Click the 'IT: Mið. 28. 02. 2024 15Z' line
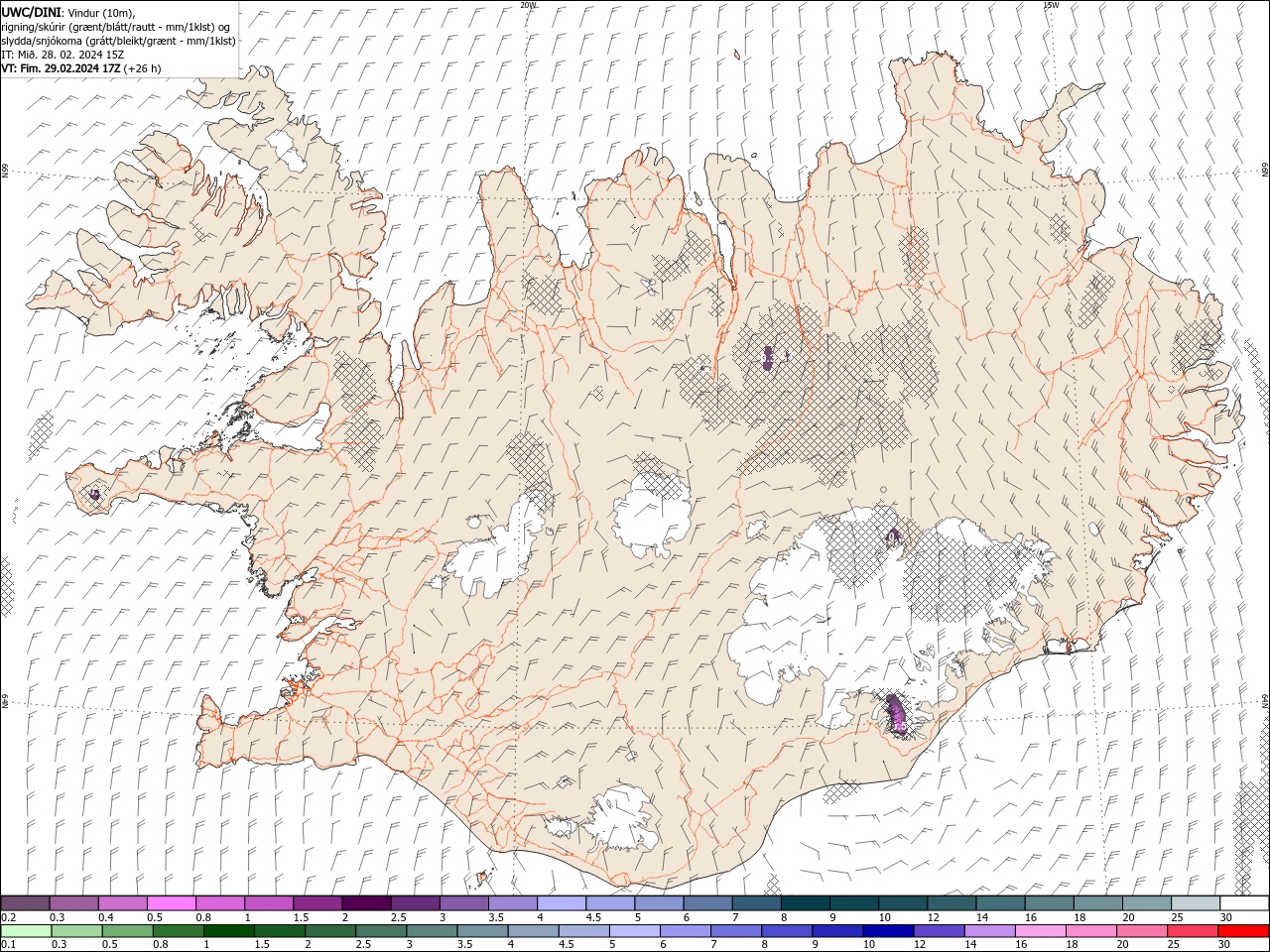Image resolution: width=1270 pixels, height=952 pixels. tap(62, 55)
